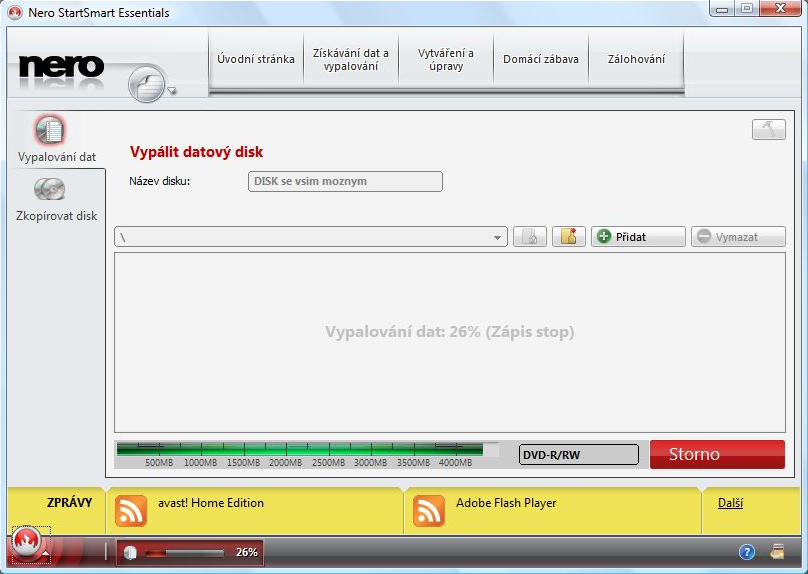Edit the Název disku text field
The width and height of the screenshot is (808, 574).
point(345,181)
